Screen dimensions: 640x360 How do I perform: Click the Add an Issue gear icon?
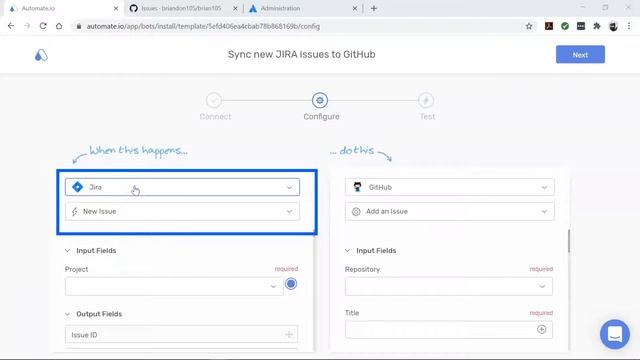(356, 211)
